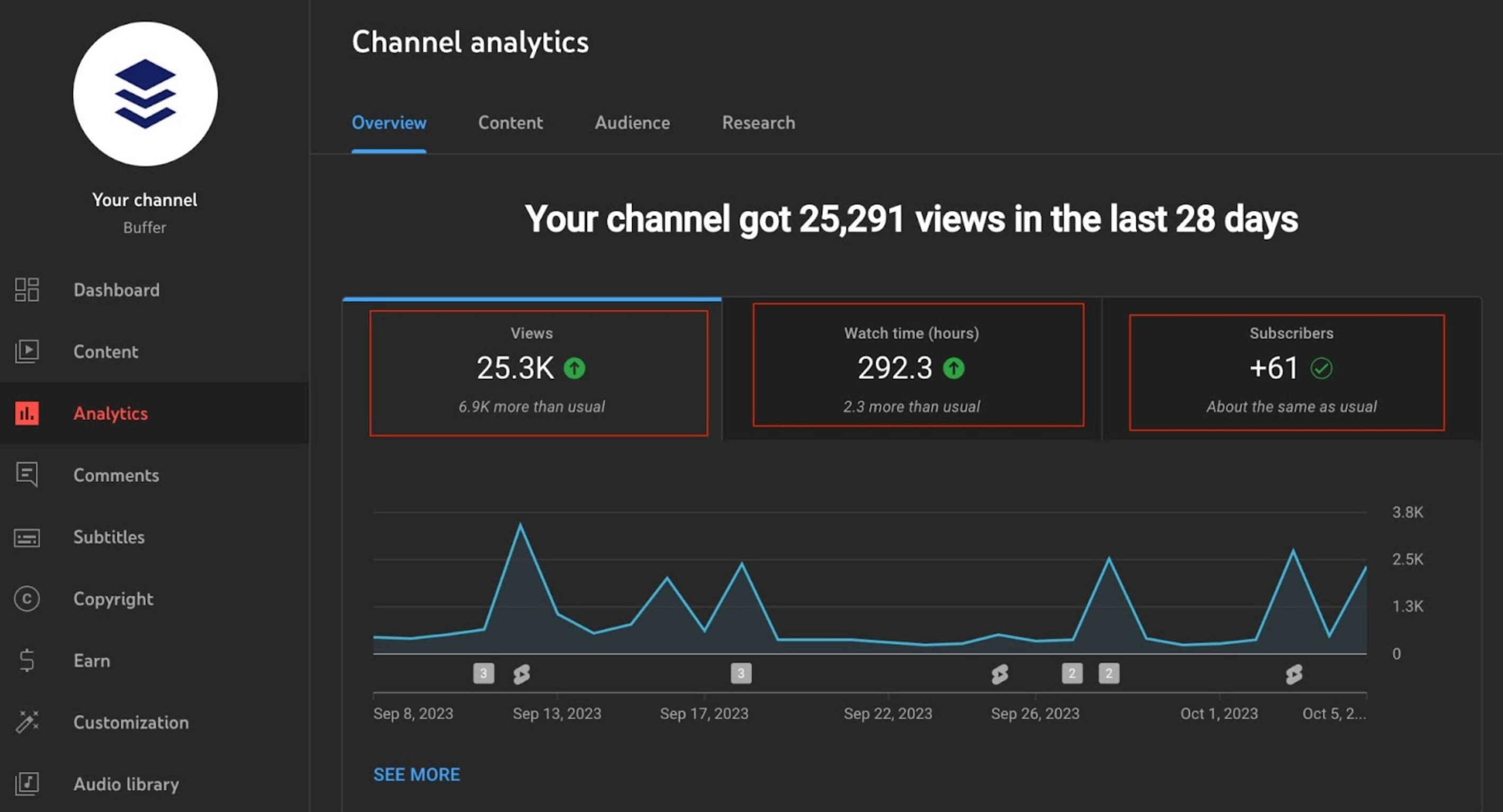The width and height of the screenshot is (1503, 812).
Task: Open Customization settings
Action: 131,723
